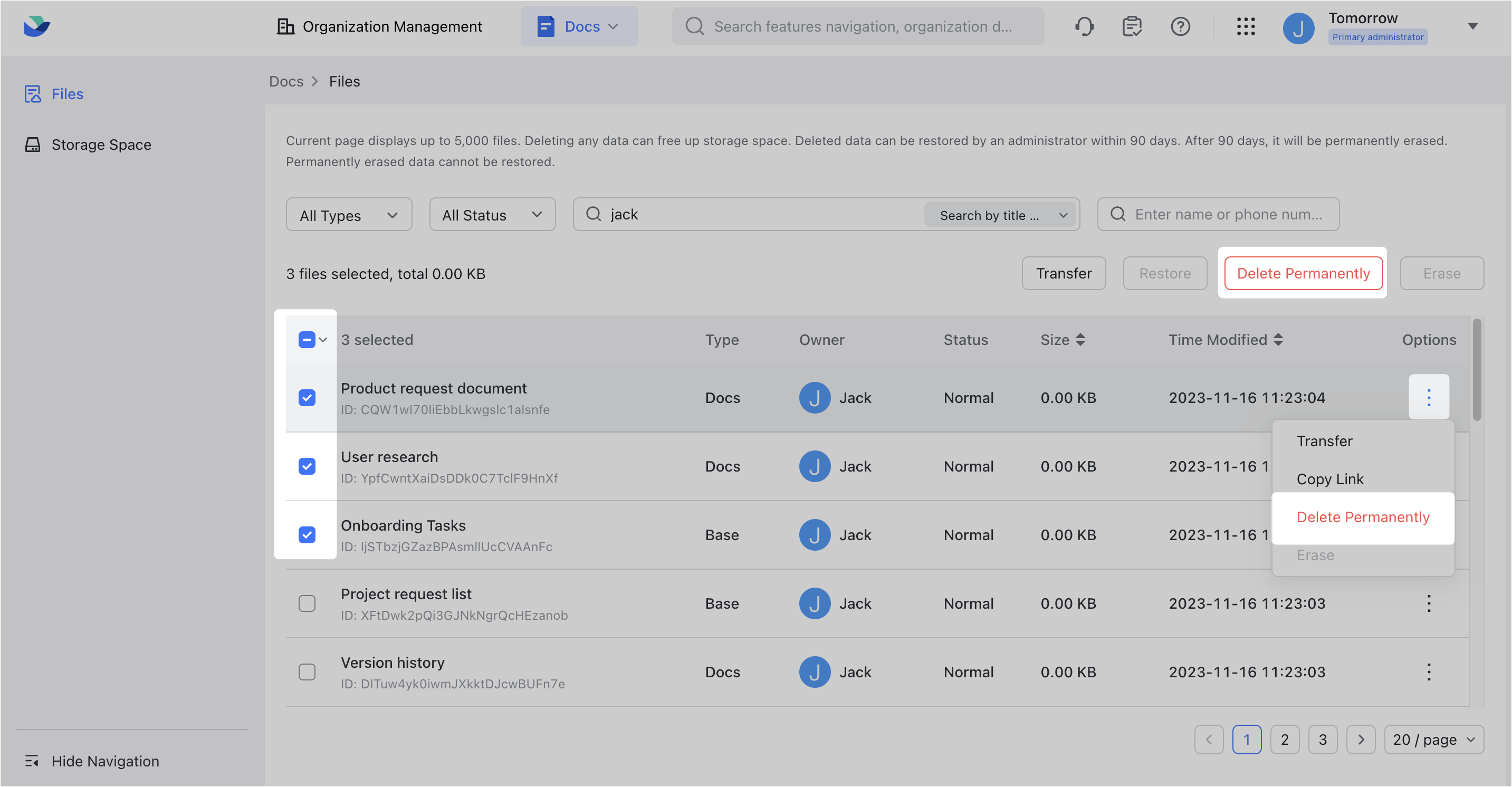Click the Onboarding Tasks title
Screen dimensions: 1512x787
pos(403,526)
